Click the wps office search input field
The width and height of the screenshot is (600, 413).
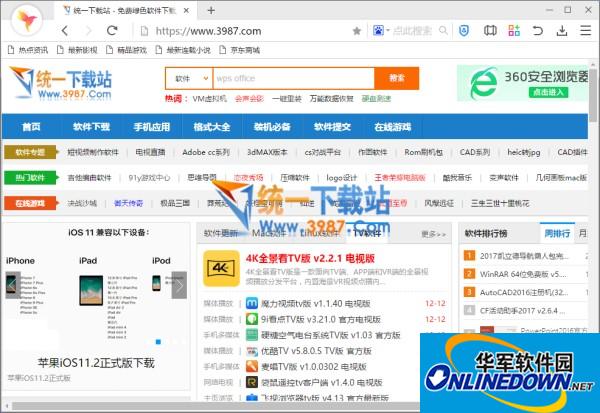(x=292, y=78)
